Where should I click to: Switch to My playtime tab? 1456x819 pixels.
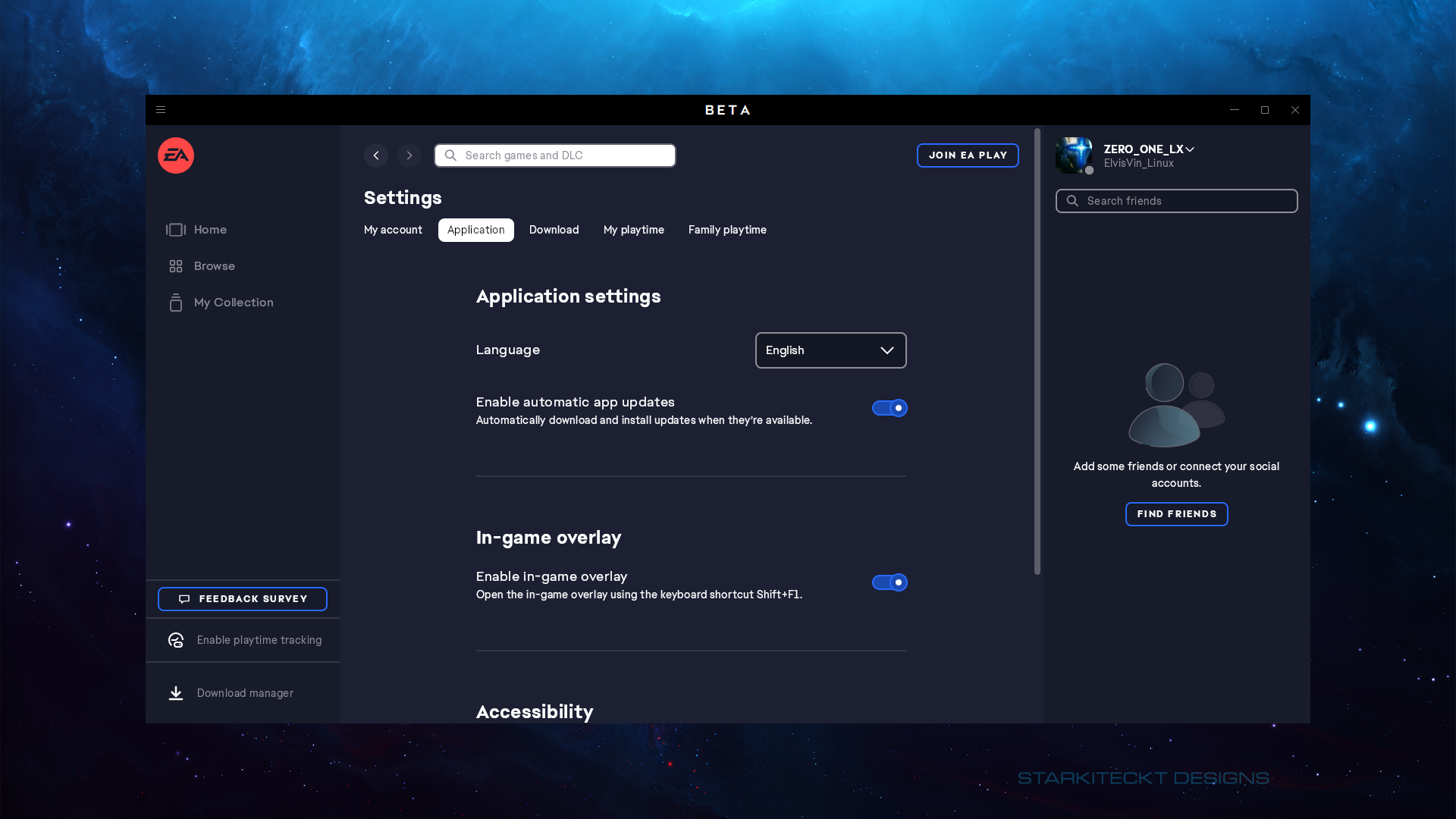click(634, 230)
